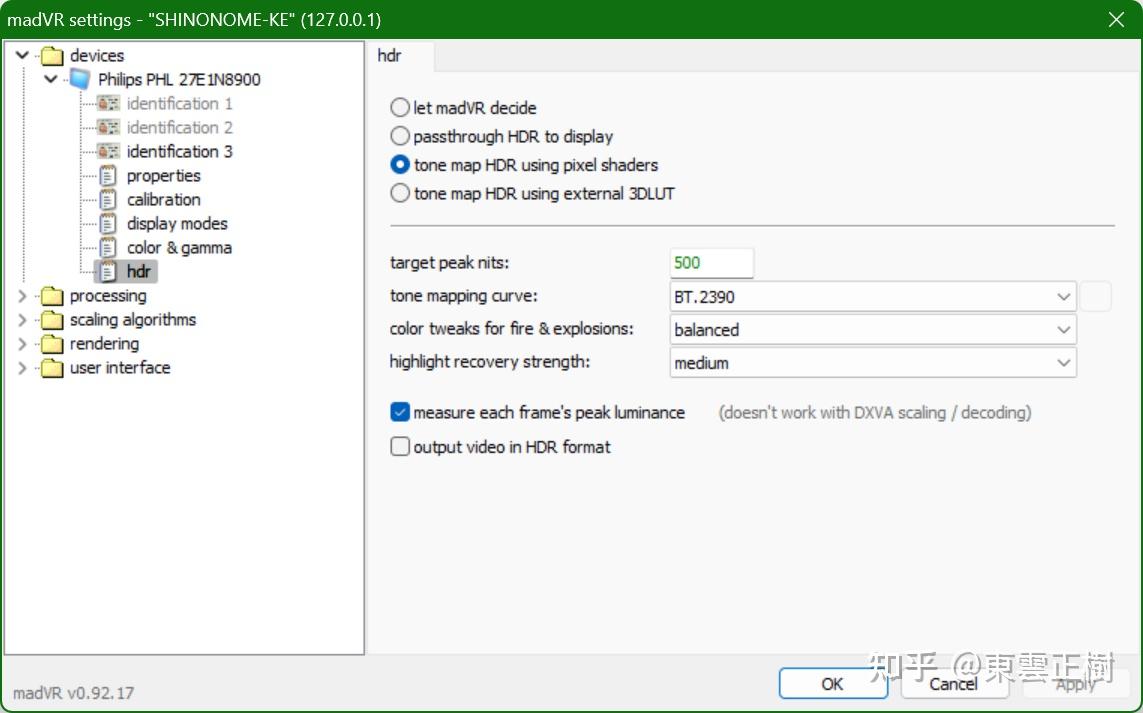
Task: Collapse the devices tree node
Action: (23, 55)
